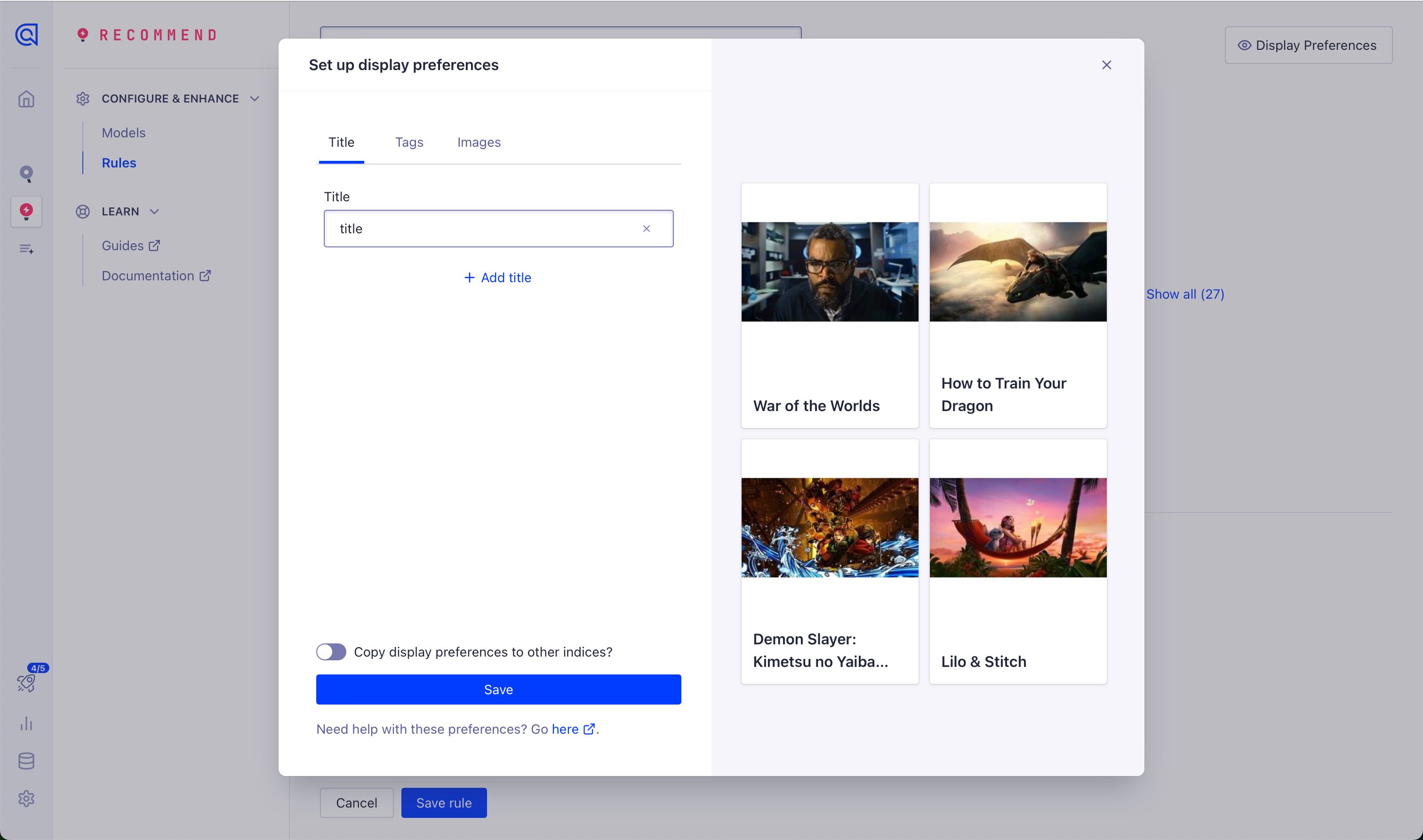This screenshot has width=1423, height=840.
Task: Clear the title field with the x icon
Action: click(x=646, y=229)
